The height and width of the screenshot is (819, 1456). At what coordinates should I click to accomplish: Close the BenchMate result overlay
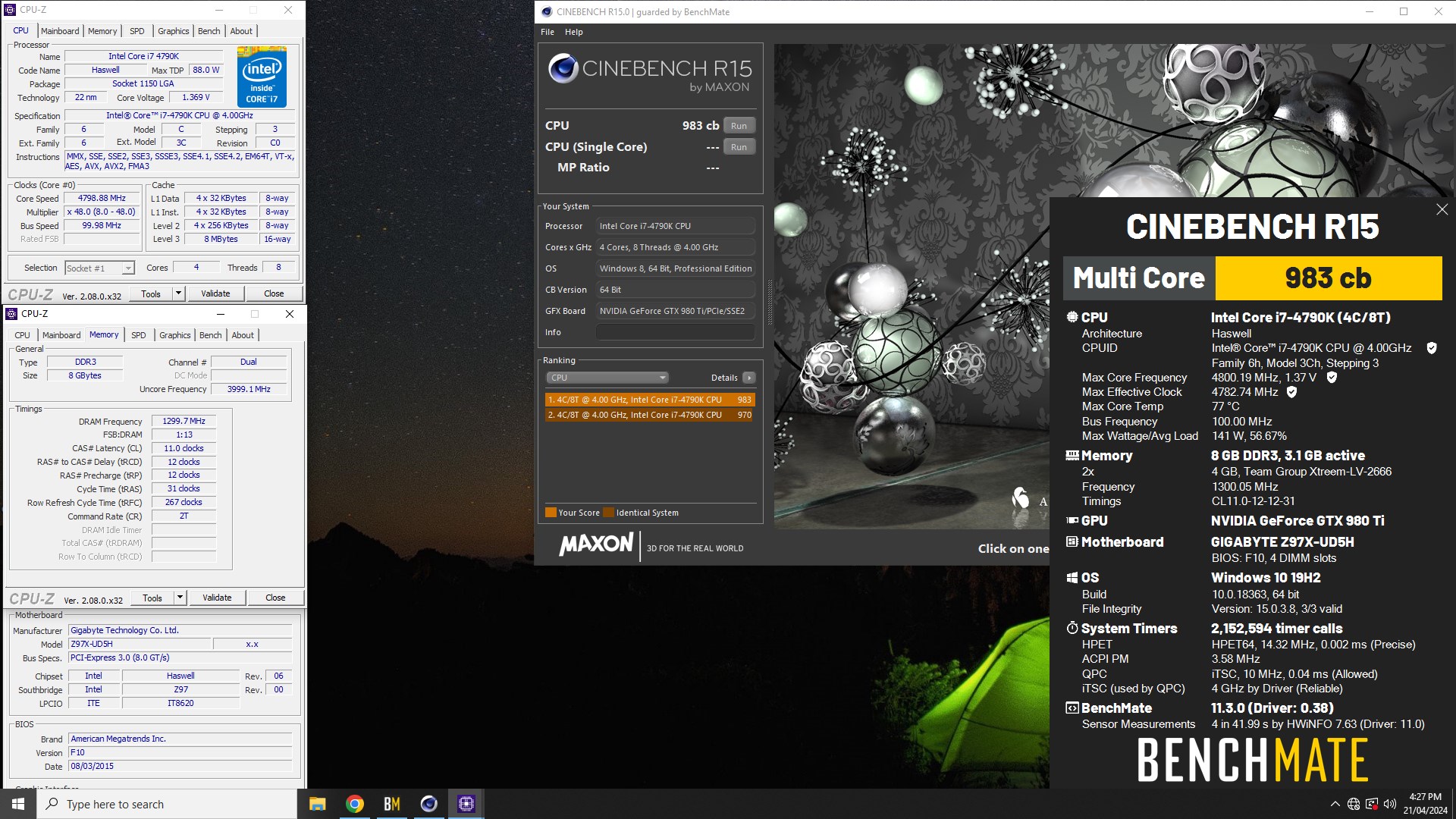click(1442, 209)
